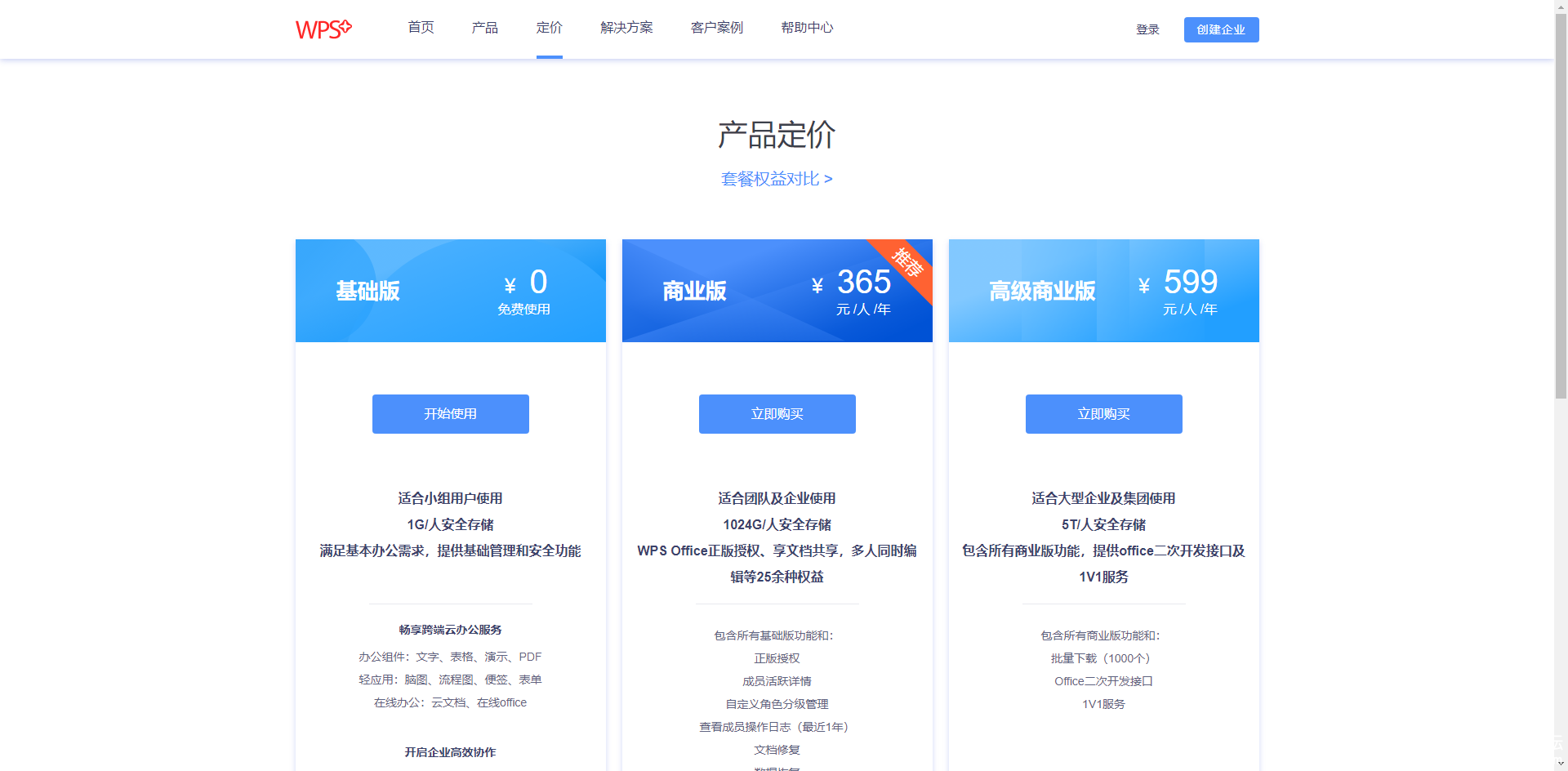This screenshot has width=1568, height=771.
Task: Click the 登录 link
Action: coord(1147,29)
